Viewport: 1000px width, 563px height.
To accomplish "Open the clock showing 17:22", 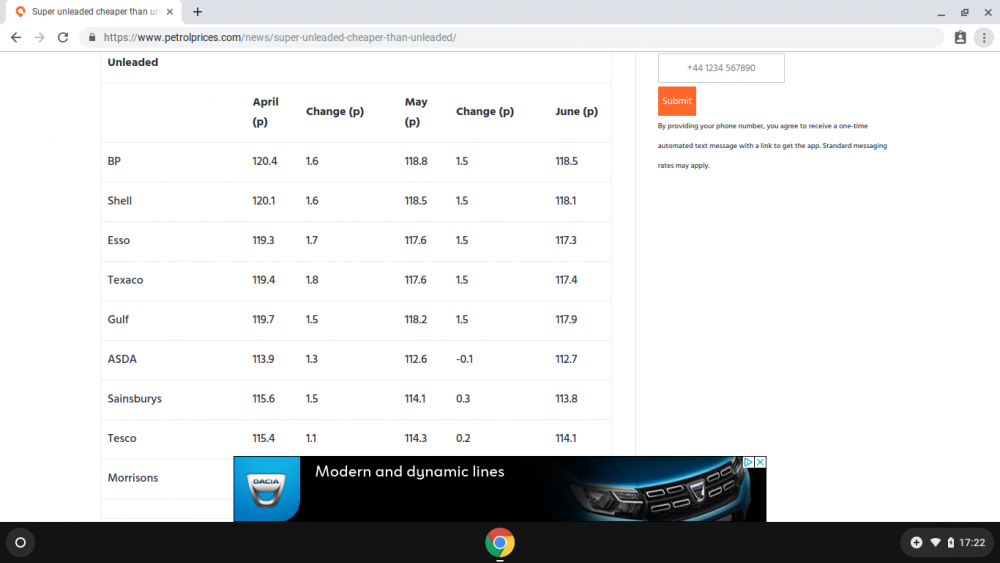I will point(972,543).
